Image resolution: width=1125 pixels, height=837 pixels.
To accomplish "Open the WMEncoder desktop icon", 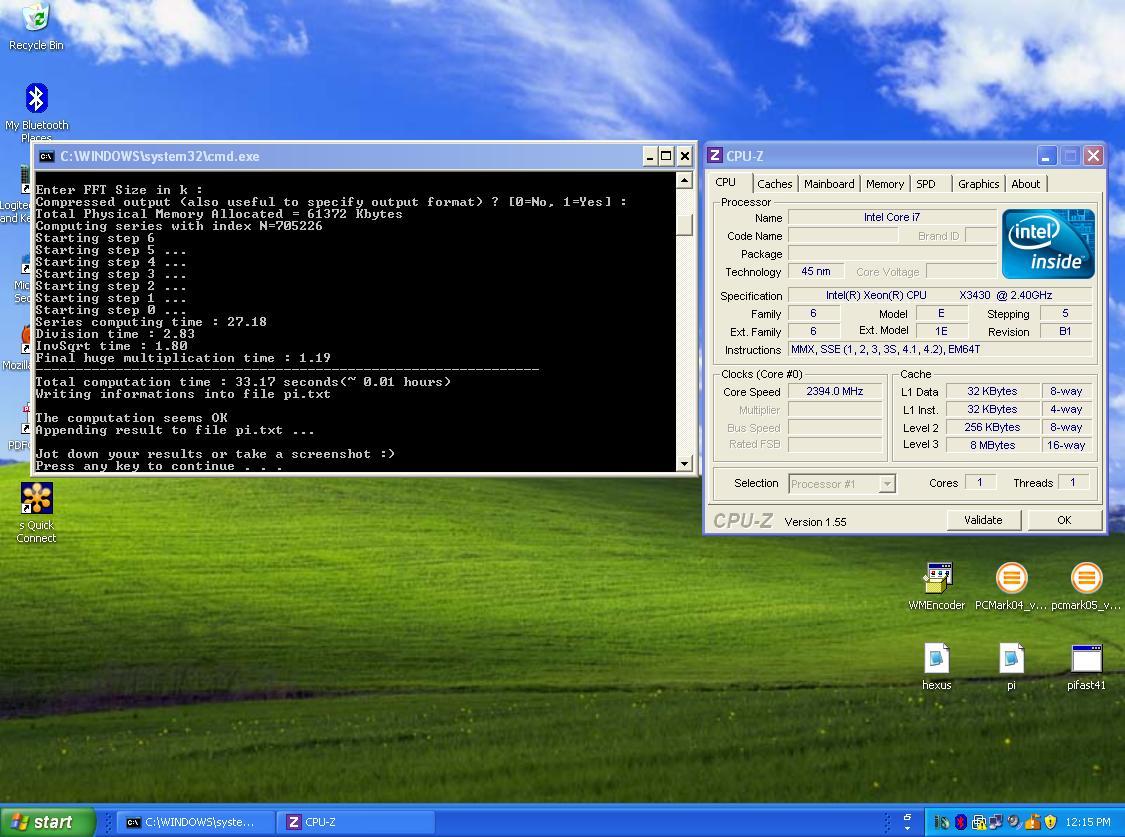I will 936,585.
